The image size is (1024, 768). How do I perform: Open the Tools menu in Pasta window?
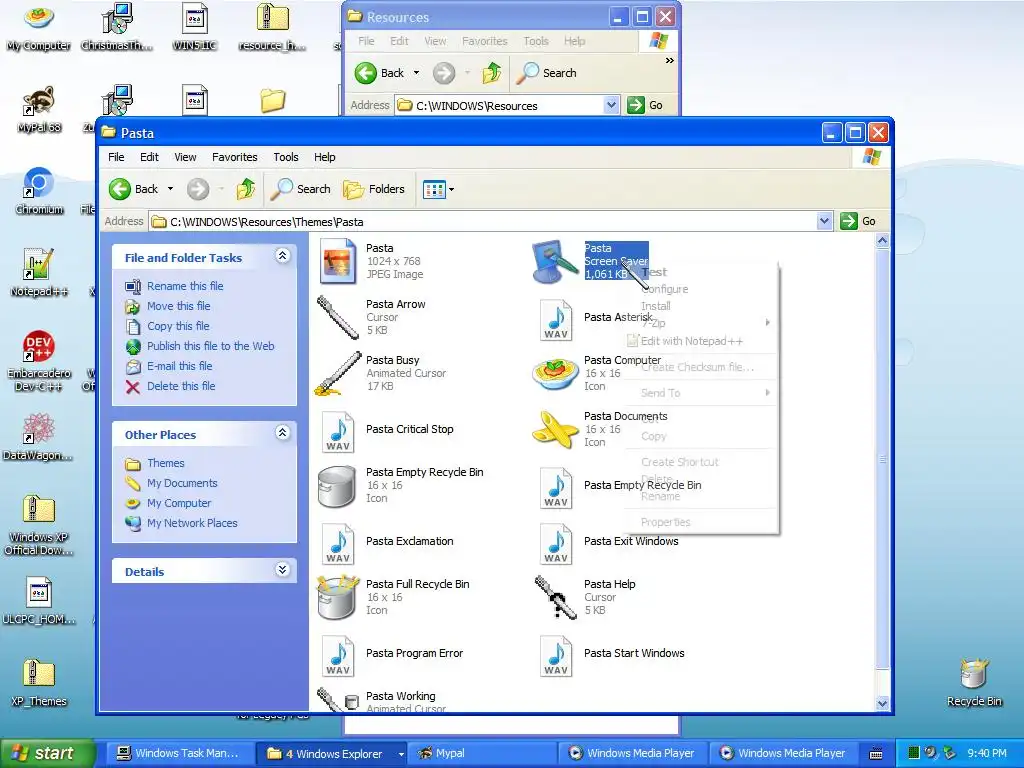286,157
